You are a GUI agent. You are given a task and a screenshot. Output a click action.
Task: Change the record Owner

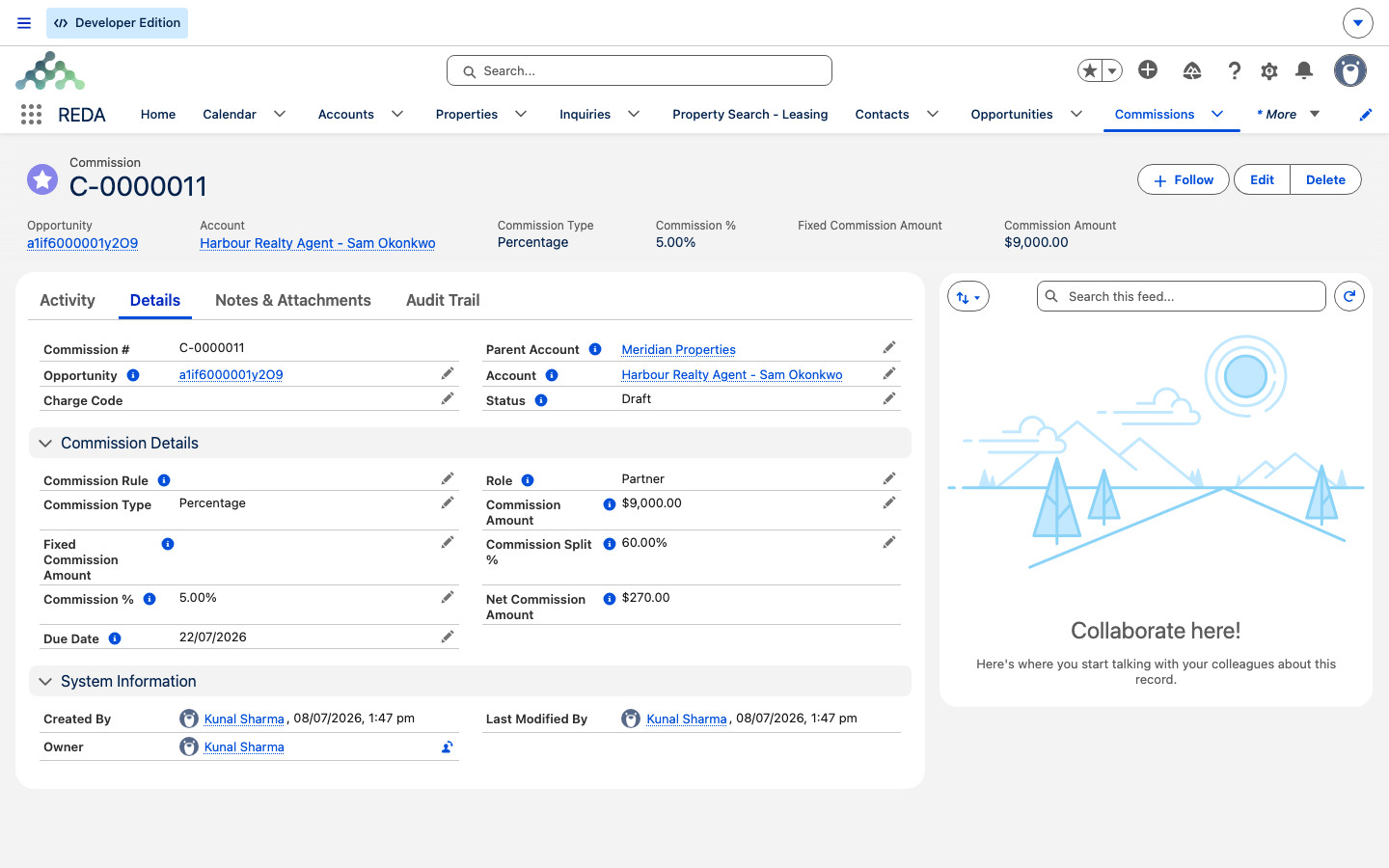(x=448, y=746)
